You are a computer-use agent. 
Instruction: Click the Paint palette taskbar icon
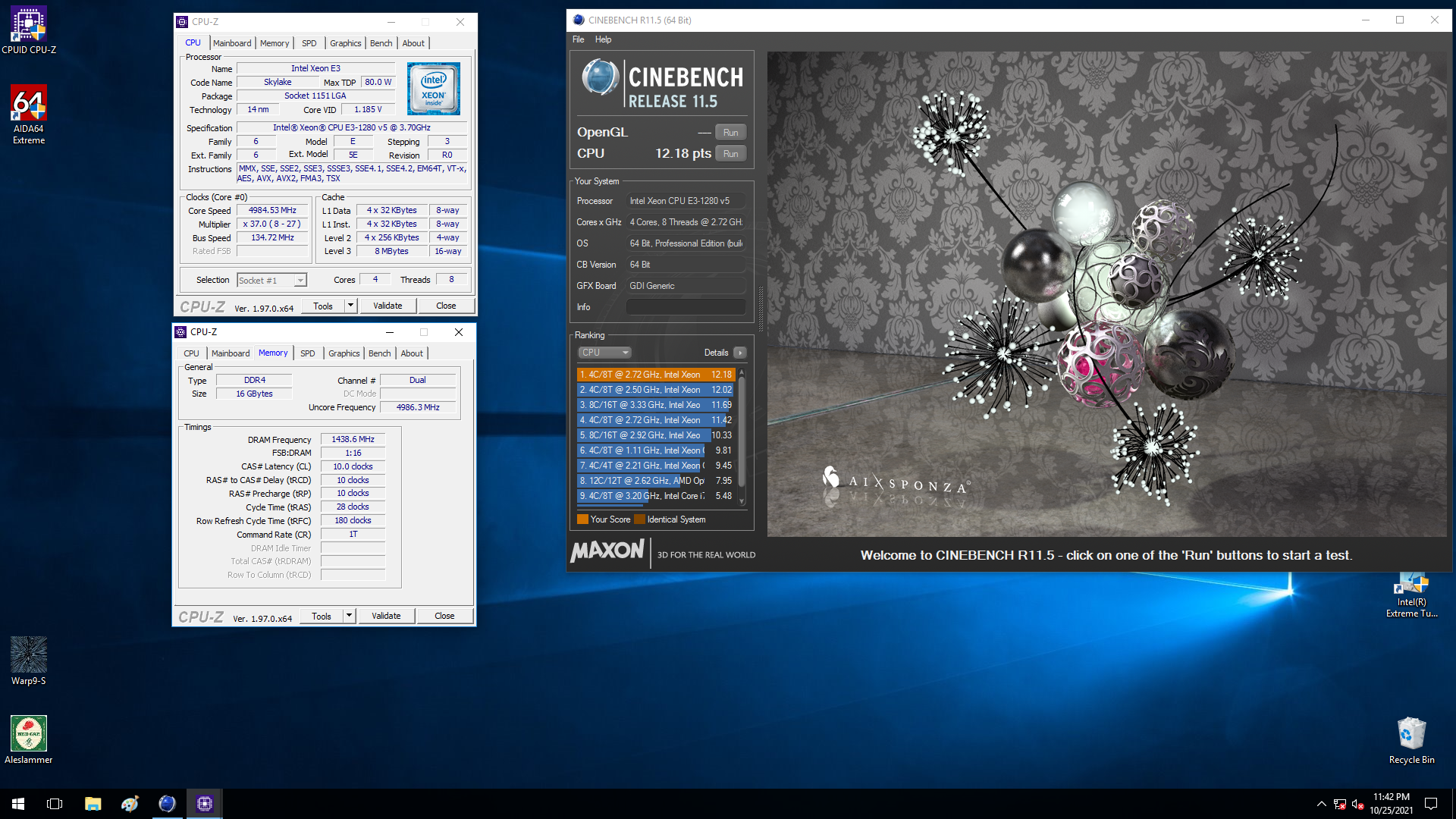130,804
